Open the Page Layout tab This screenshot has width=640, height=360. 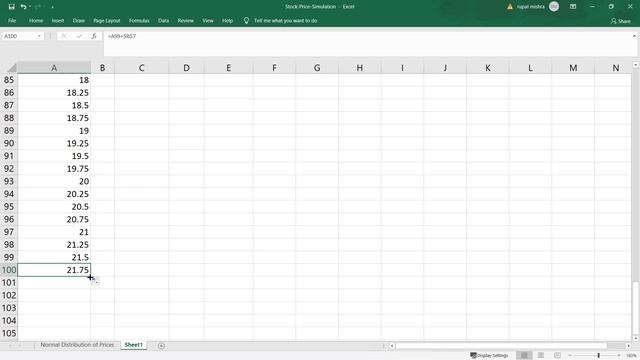coord(107,20)
